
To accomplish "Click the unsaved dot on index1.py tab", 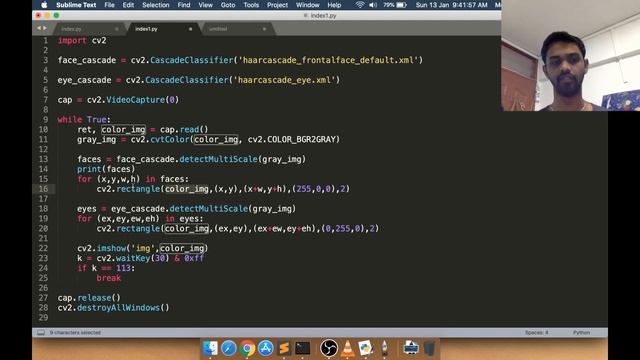I will pyautogui.click(x=191, y=29).
